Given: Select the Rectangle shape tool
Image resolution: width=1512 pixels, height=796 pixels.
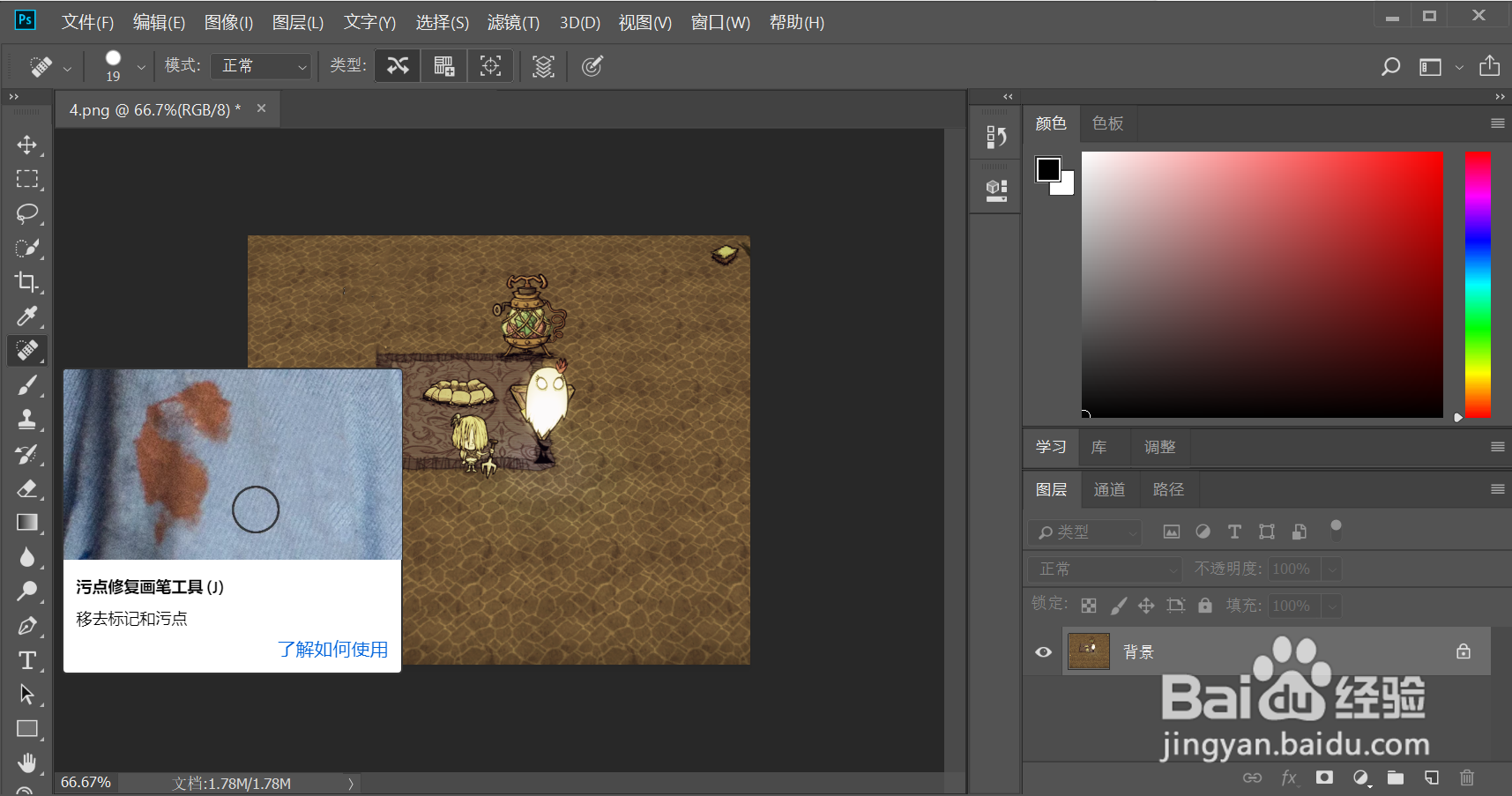Looking at the screenshot, I should pyautogui.click(x=27, y=729).
